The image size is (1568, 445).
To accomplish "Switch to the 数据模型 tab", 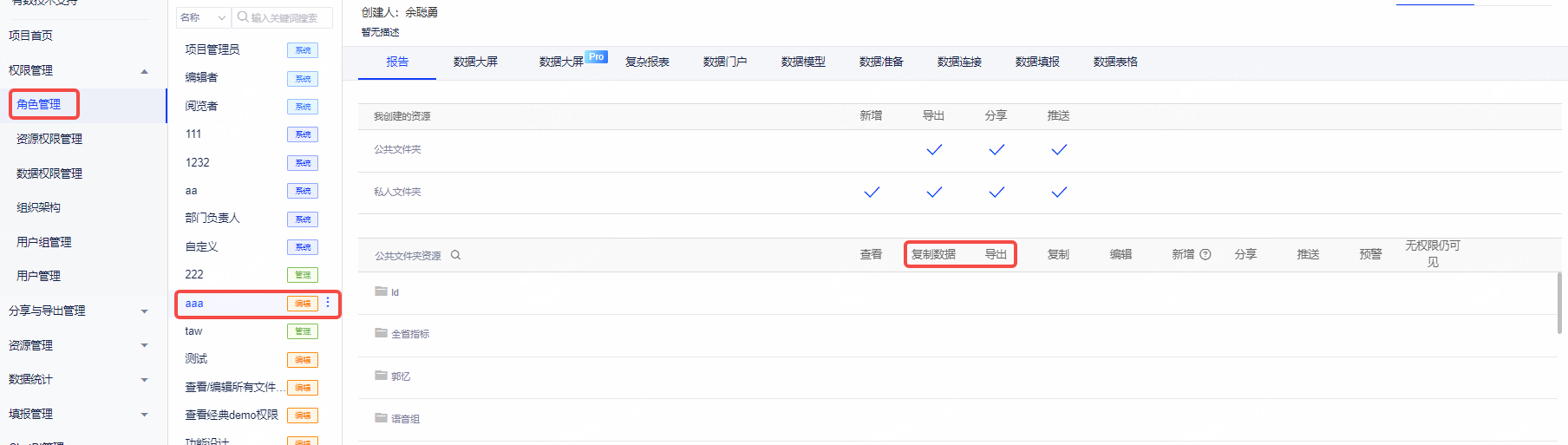I will (x=803, y=62).
